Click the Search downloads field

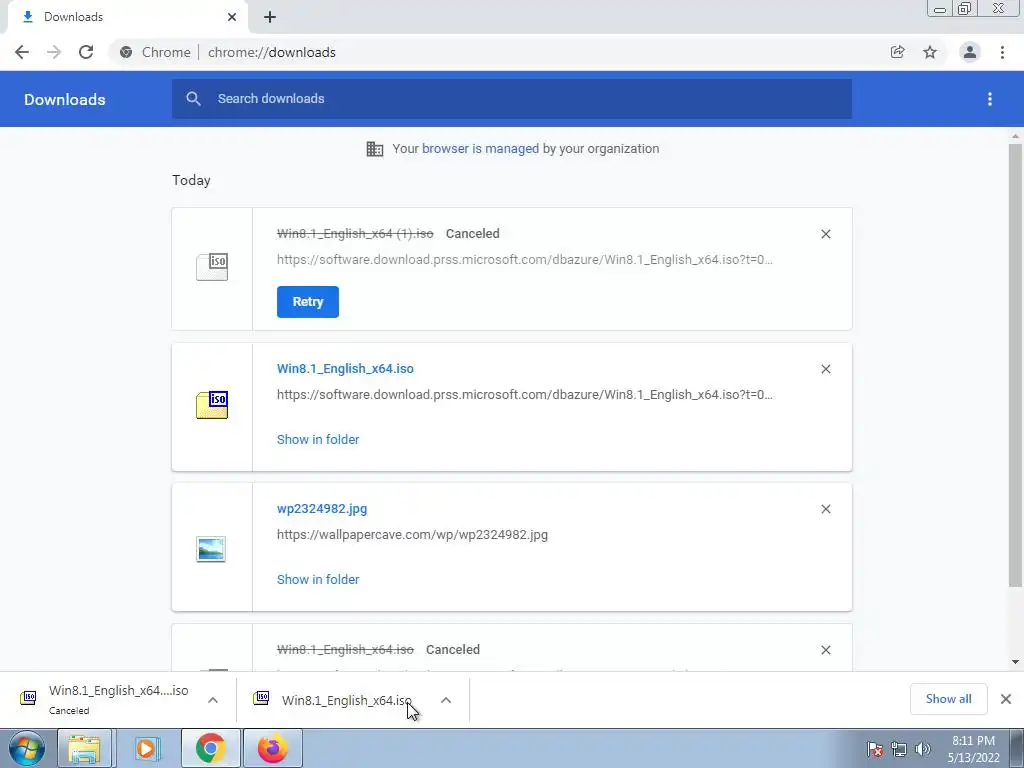click(x=512, y=99)
